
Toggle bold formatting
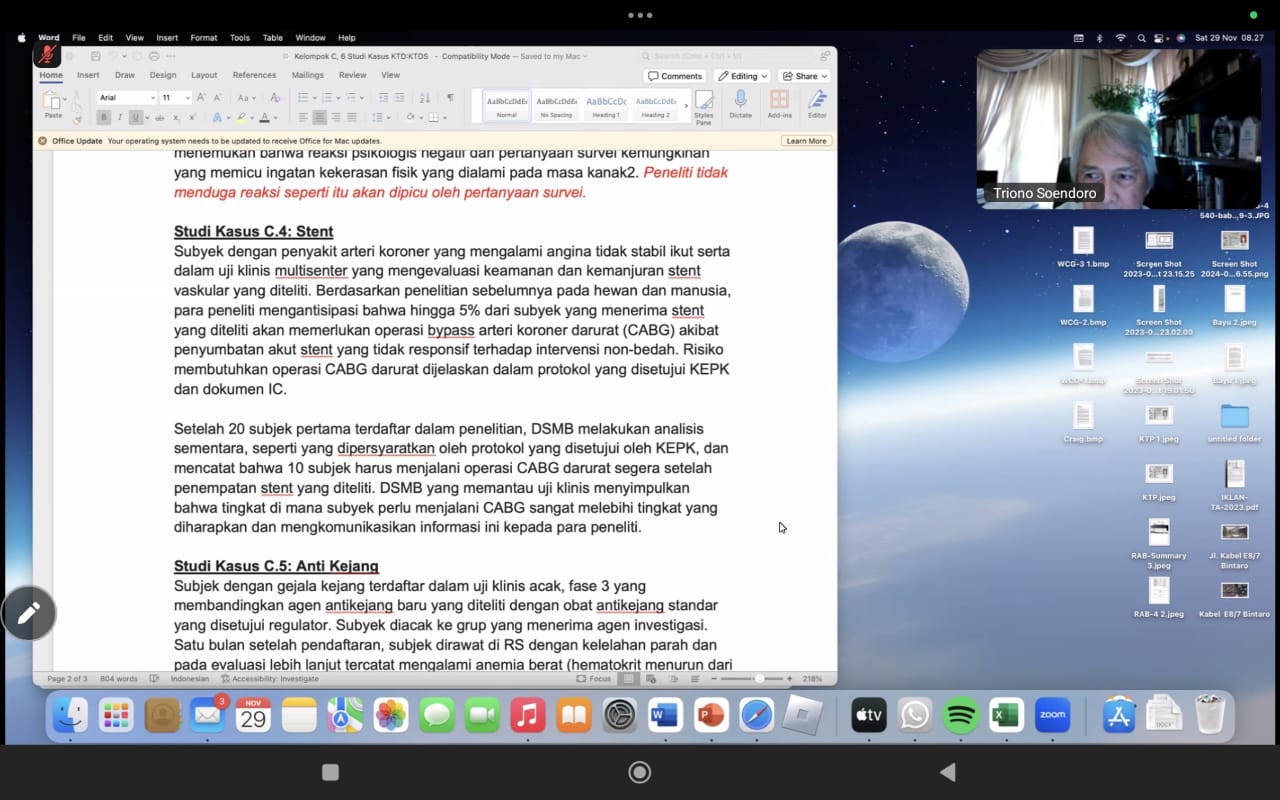coord(103,118)
